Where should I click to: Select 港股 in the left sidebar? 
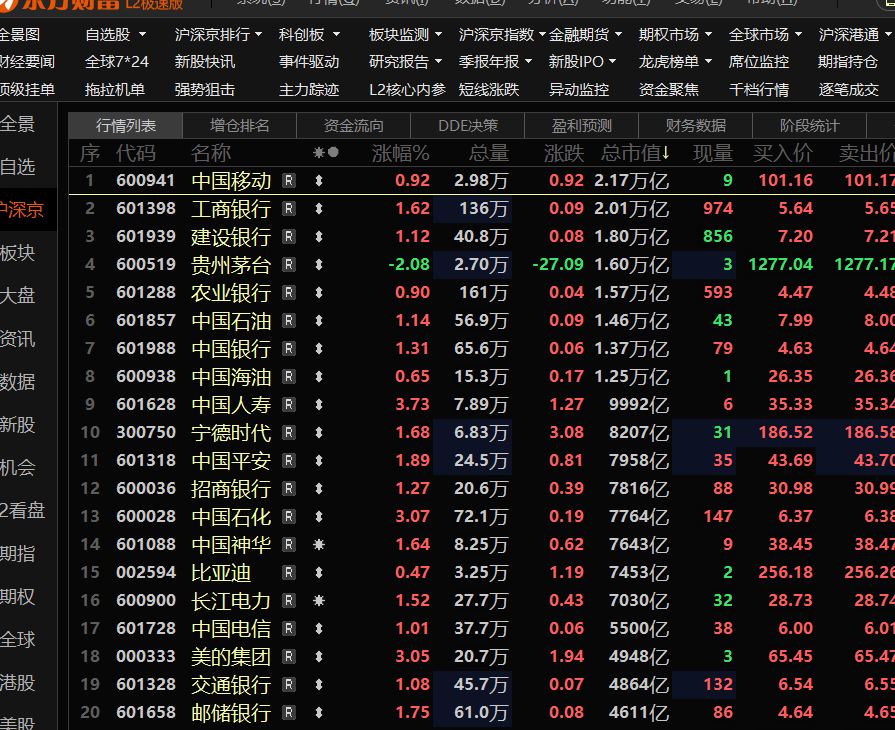coord(17,683)
